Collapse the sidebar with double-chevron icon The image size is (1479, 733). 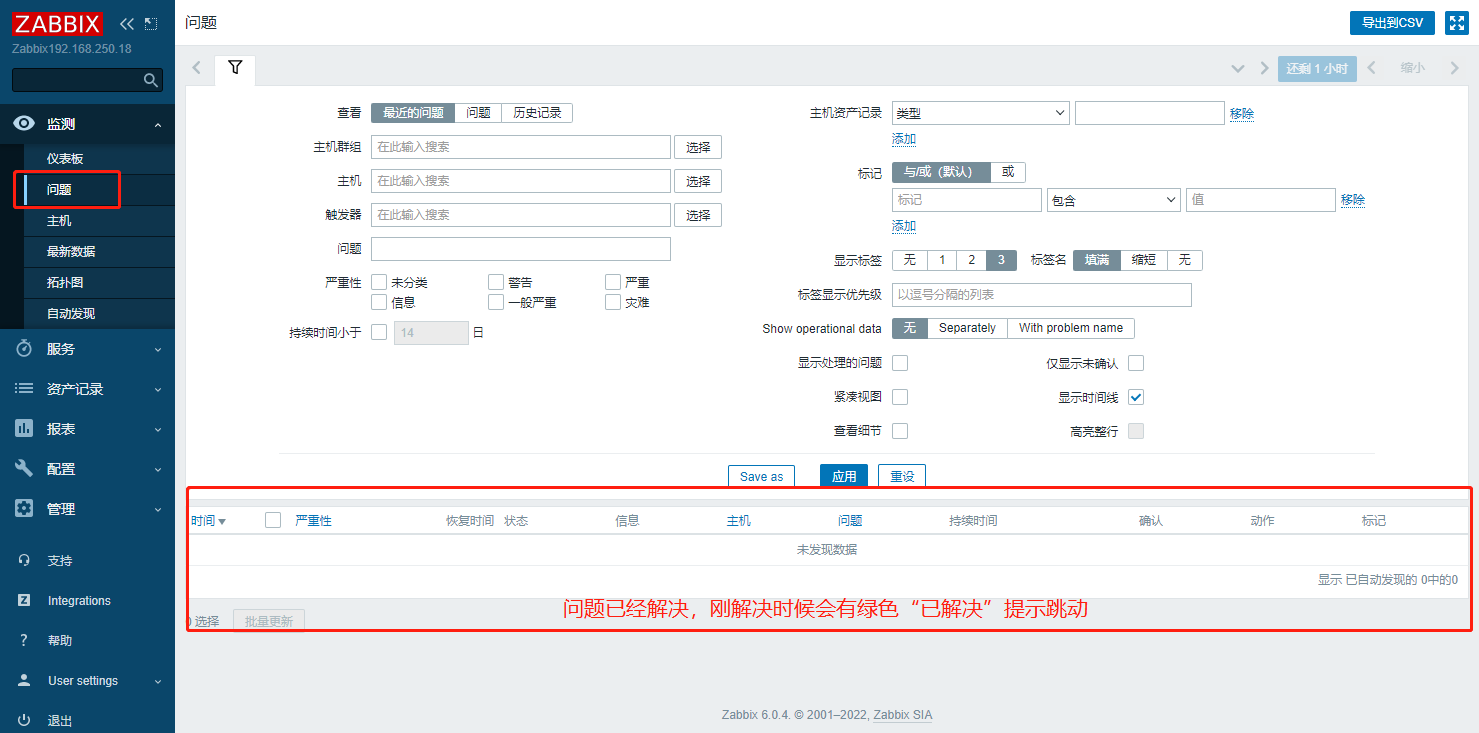point(126,23)
